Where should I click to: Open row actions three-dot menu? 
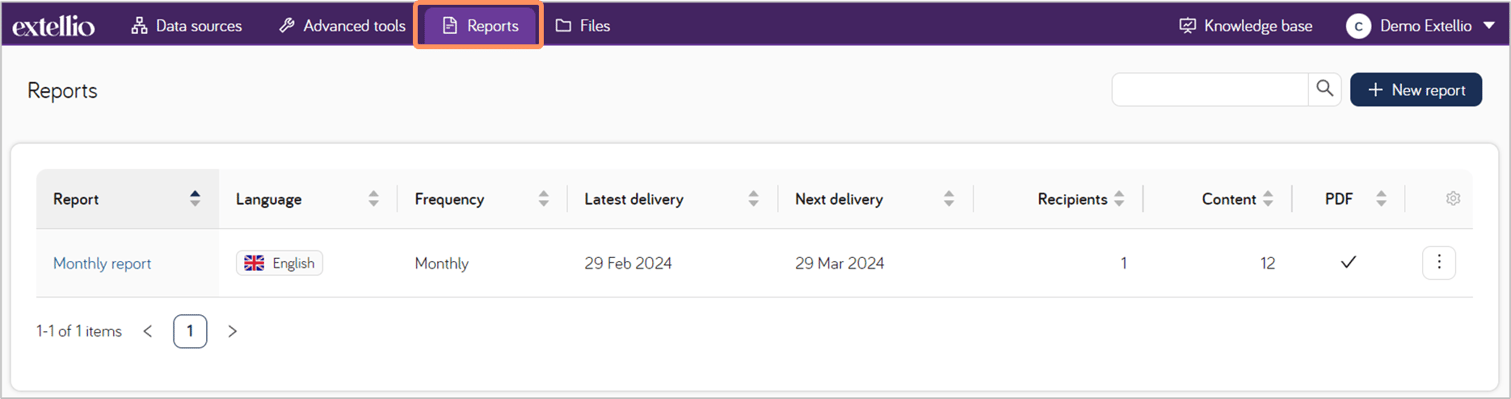tap(1439, 262)
